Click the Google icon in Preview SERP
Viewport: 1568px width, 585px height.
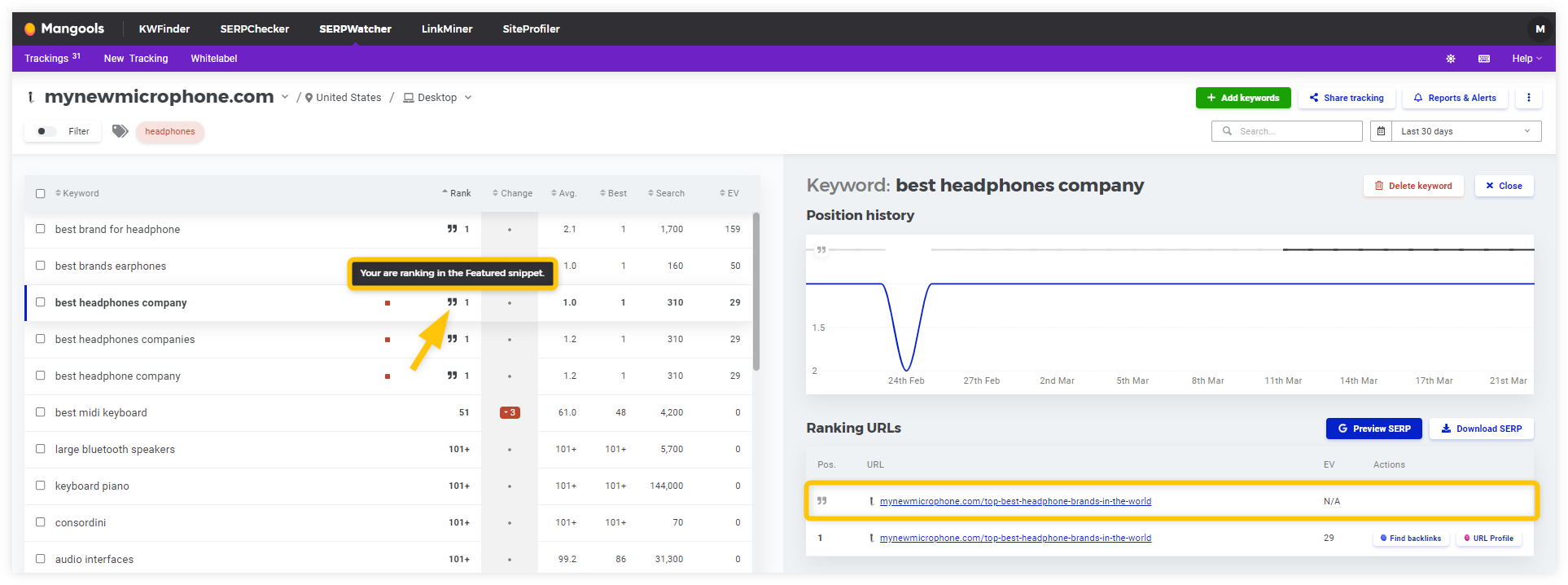click(1342, 429)
